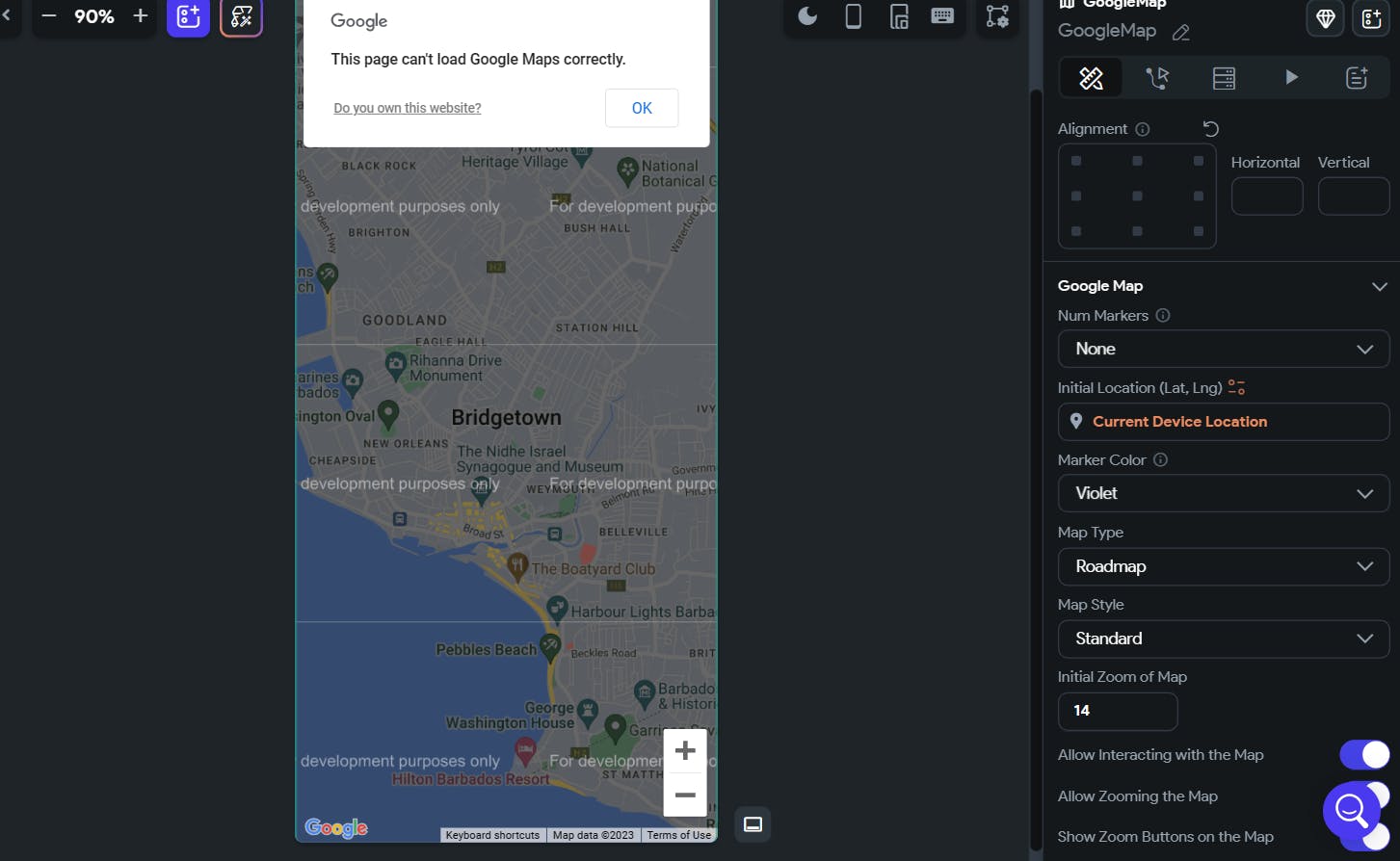This screenshot has height=861, width=1400.
Task: Zoom out on the map with its minus button
Action: coord(685,795)
